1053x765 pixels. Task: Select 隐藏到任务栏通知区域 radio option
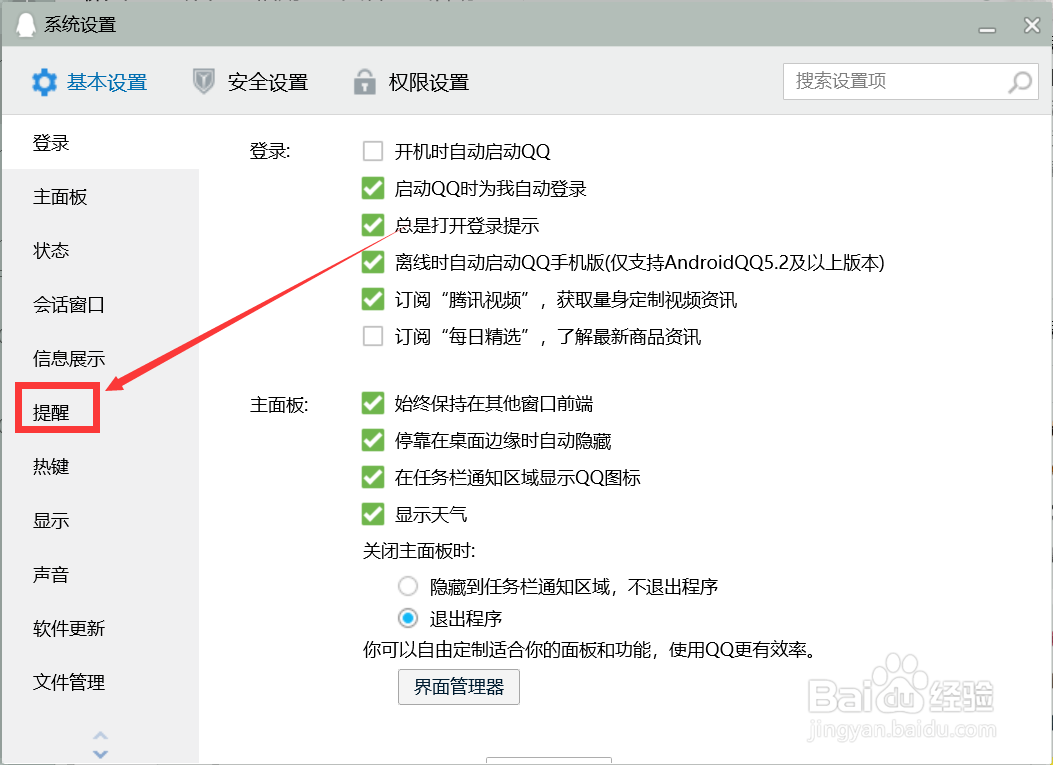tap(408, 586)
